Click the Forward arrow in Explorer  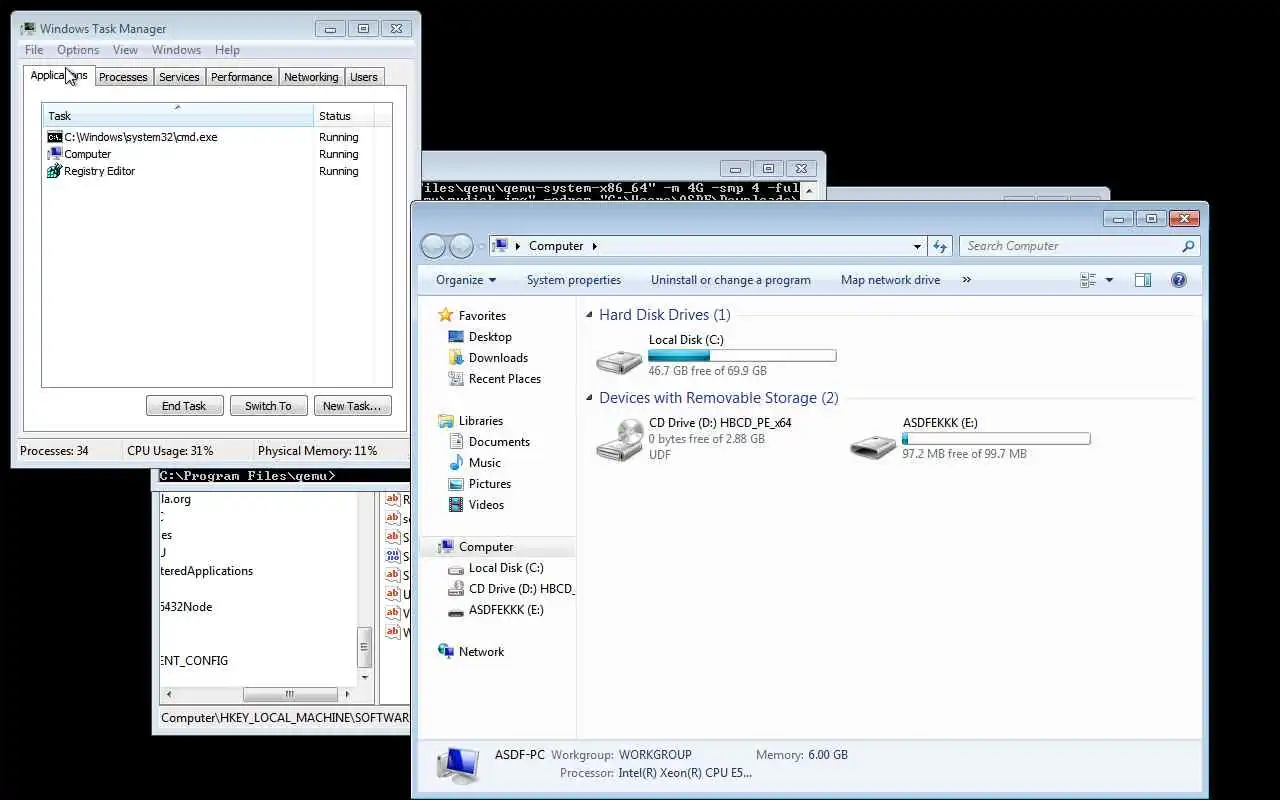(461, 246)
